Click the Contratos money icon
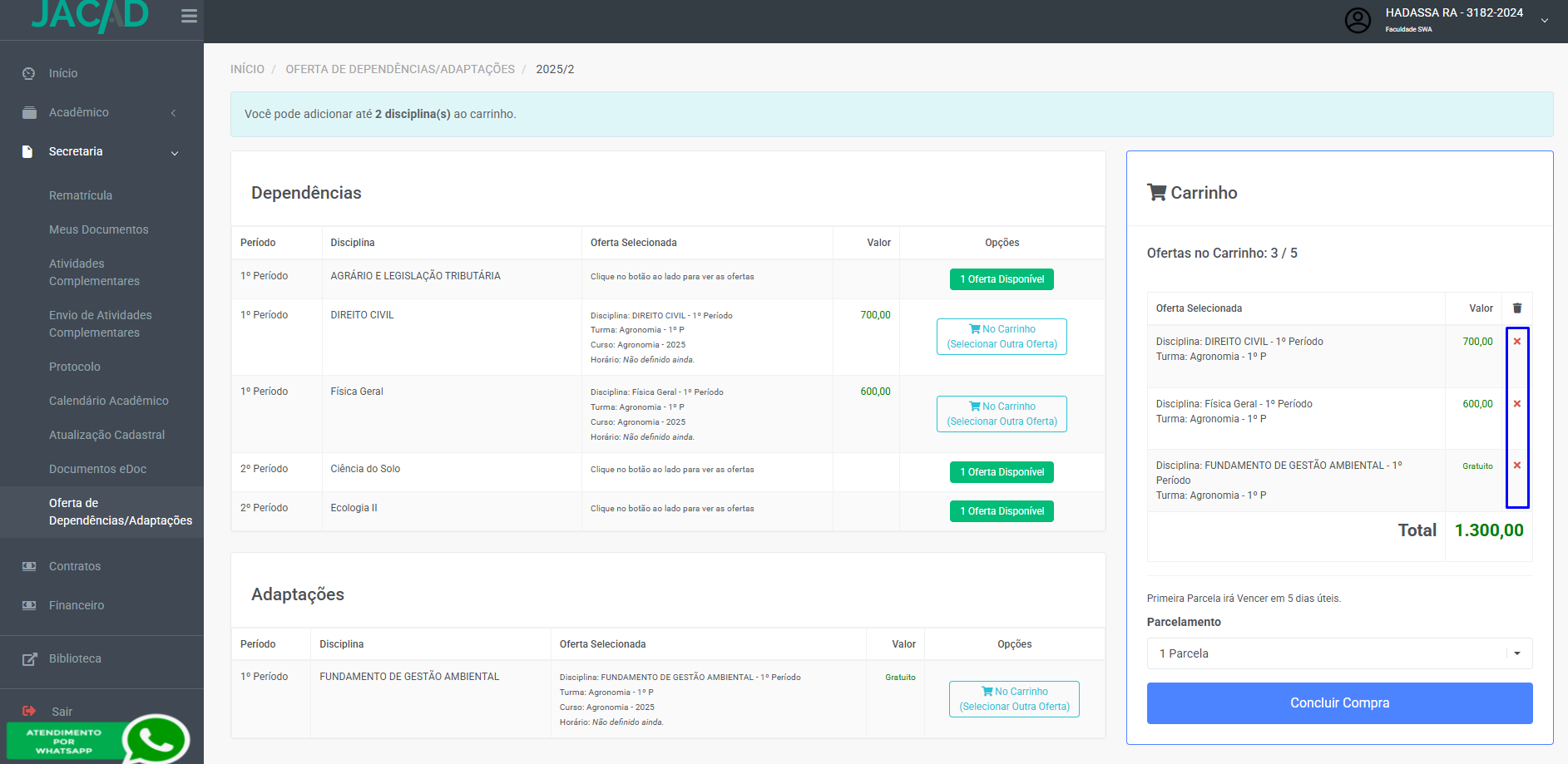 [x=29, y=566]
